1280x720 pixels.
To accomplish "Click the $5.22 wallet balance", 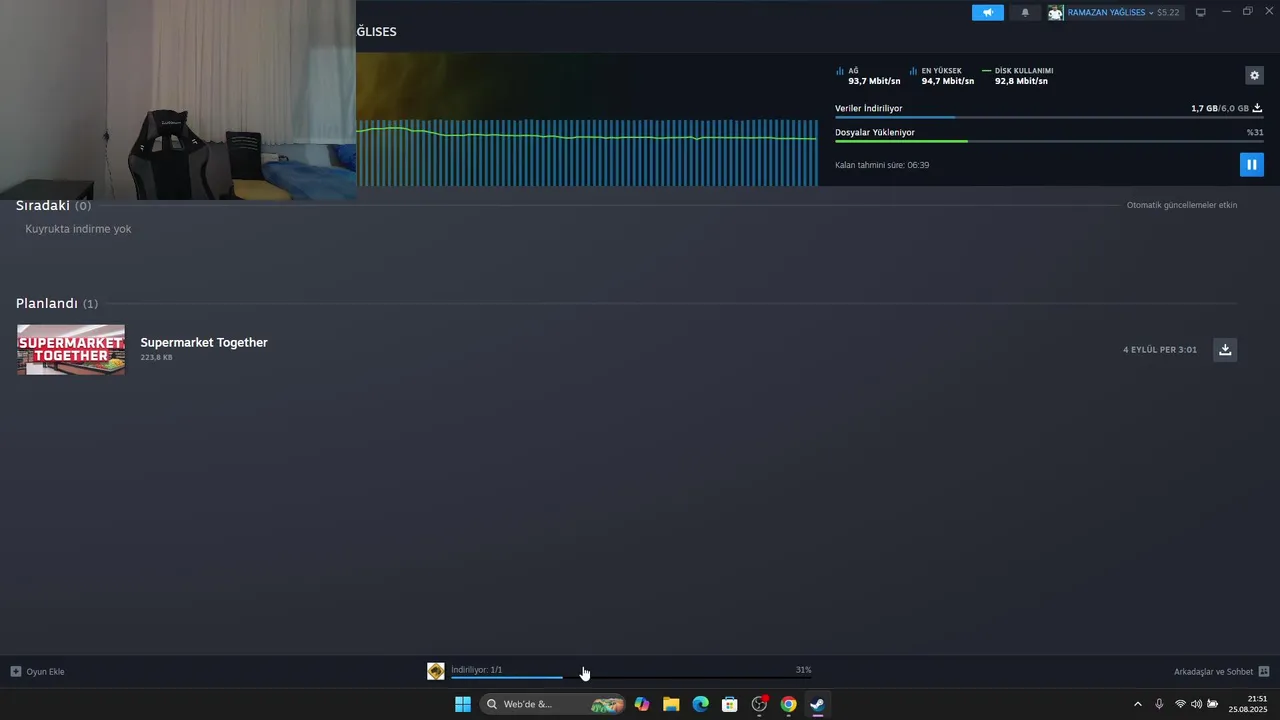I will (x=1168, y=12).
